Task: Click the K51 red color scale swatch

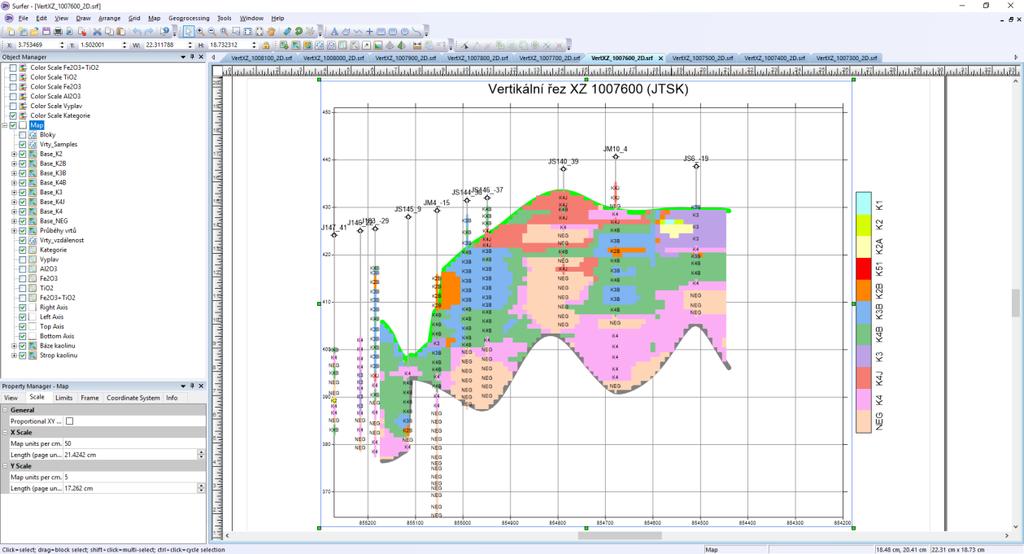Action: (863, 269)
